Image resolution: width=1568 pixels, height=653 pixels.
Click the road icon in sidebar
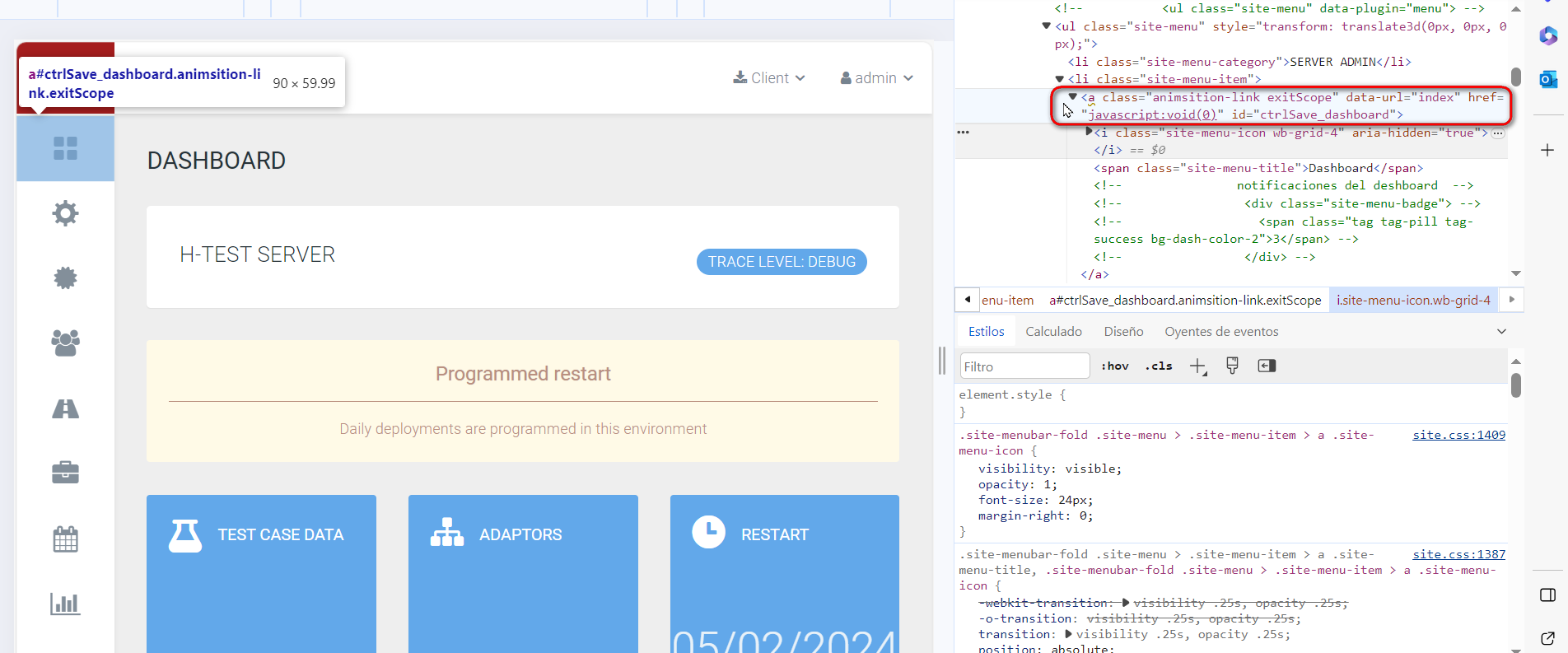(x=65, y=408)
